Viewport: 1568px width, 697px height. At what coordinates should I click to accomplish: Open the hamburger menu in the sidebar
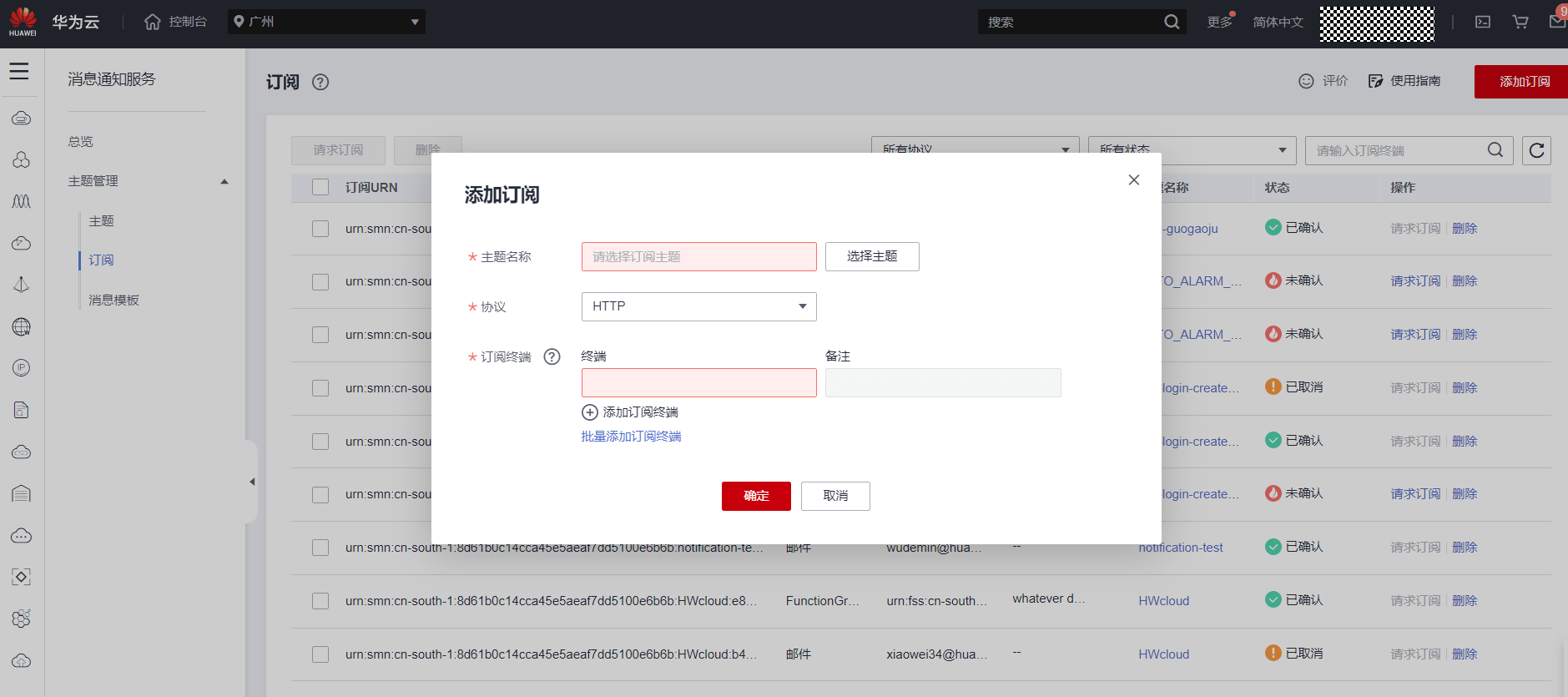click(x=19, y=72)
